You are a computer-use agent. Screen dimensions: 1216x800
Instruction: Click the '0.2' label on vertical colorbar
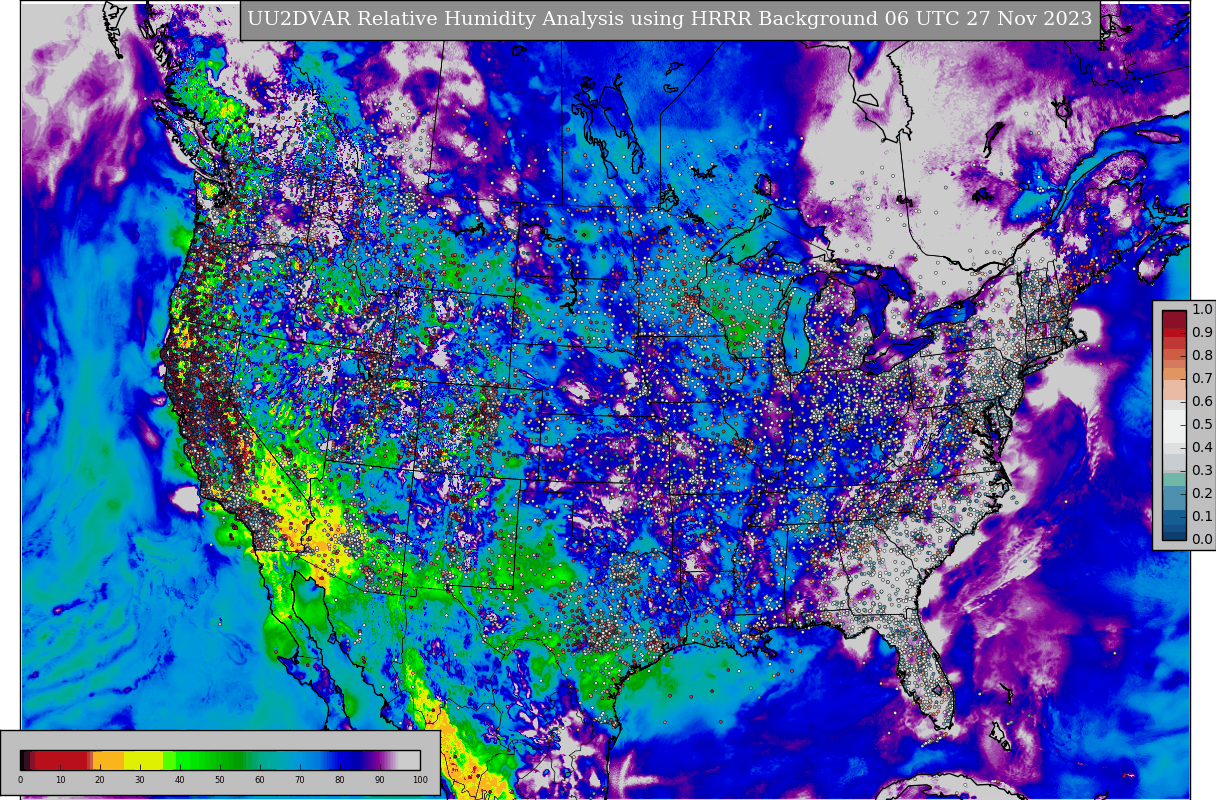coord(1201,493)
